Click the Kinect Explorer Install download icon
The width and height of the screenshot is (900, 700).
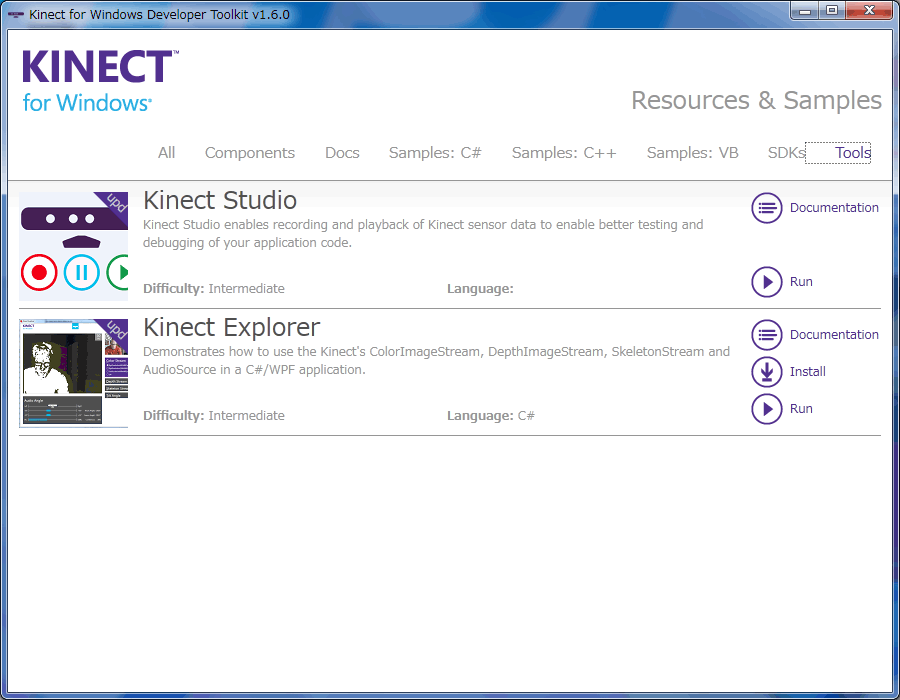click(766, 372)
